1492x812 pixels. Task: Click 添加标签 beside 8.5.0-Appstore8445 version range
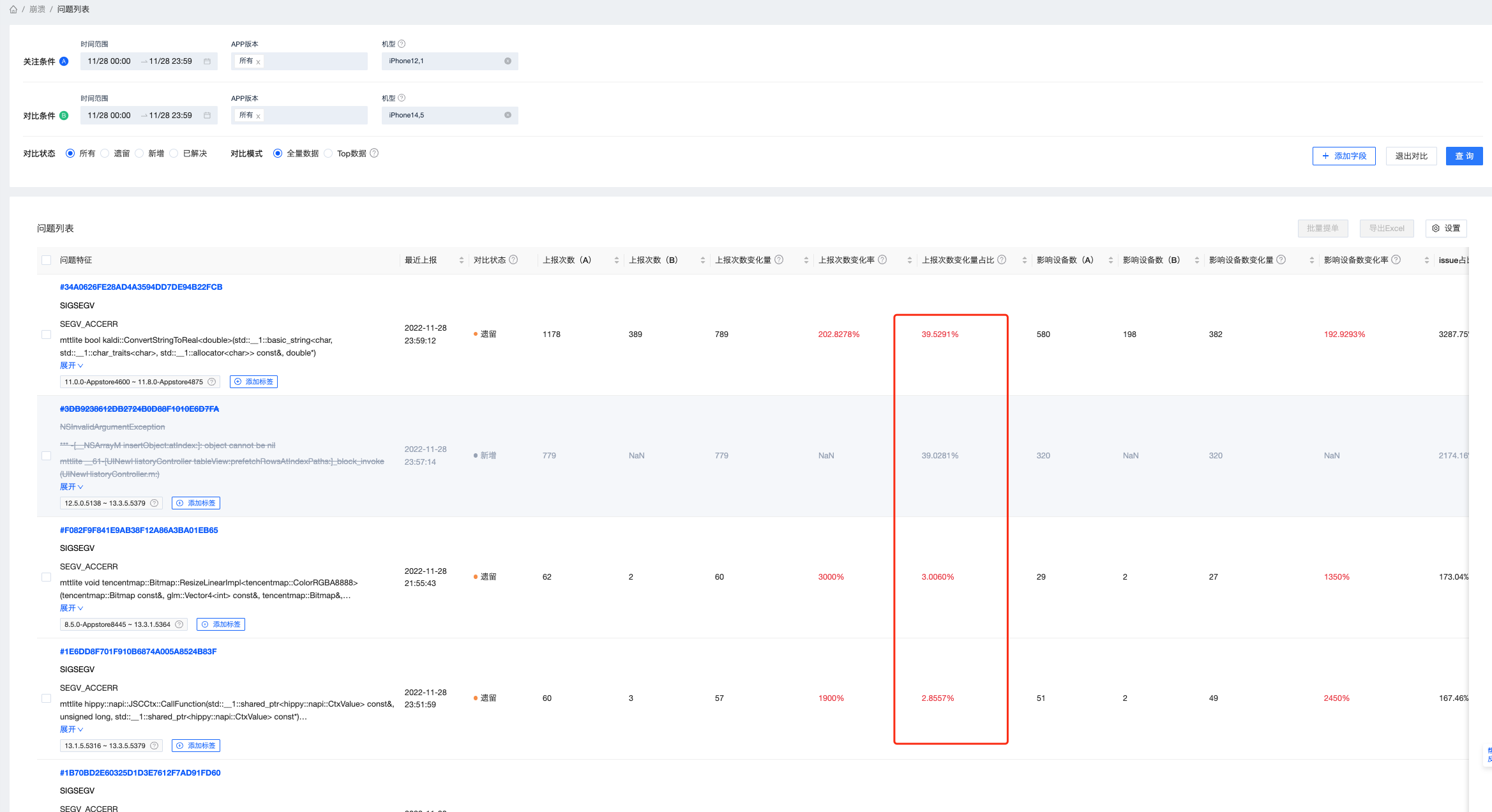(x=221, y=624)
